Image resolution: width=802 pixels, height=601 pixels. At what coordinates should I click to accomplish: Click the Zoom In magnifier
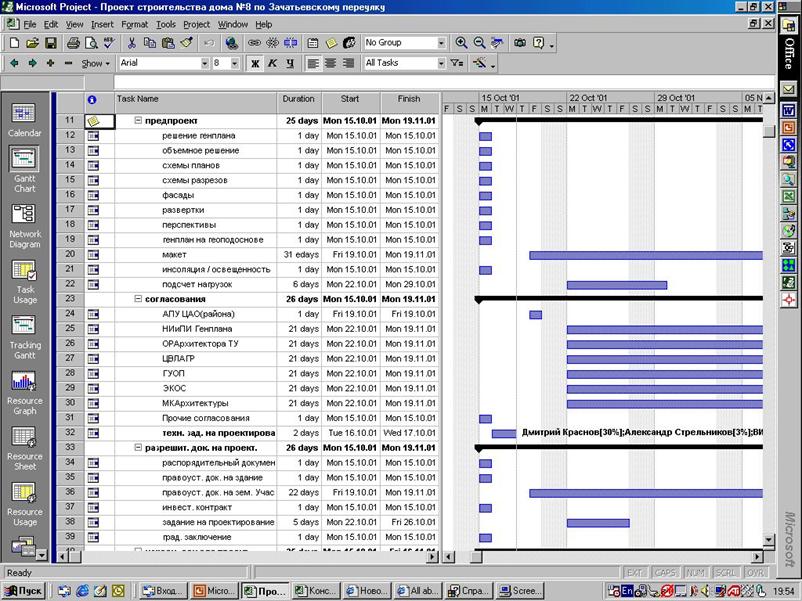click(x=461, y=43)
